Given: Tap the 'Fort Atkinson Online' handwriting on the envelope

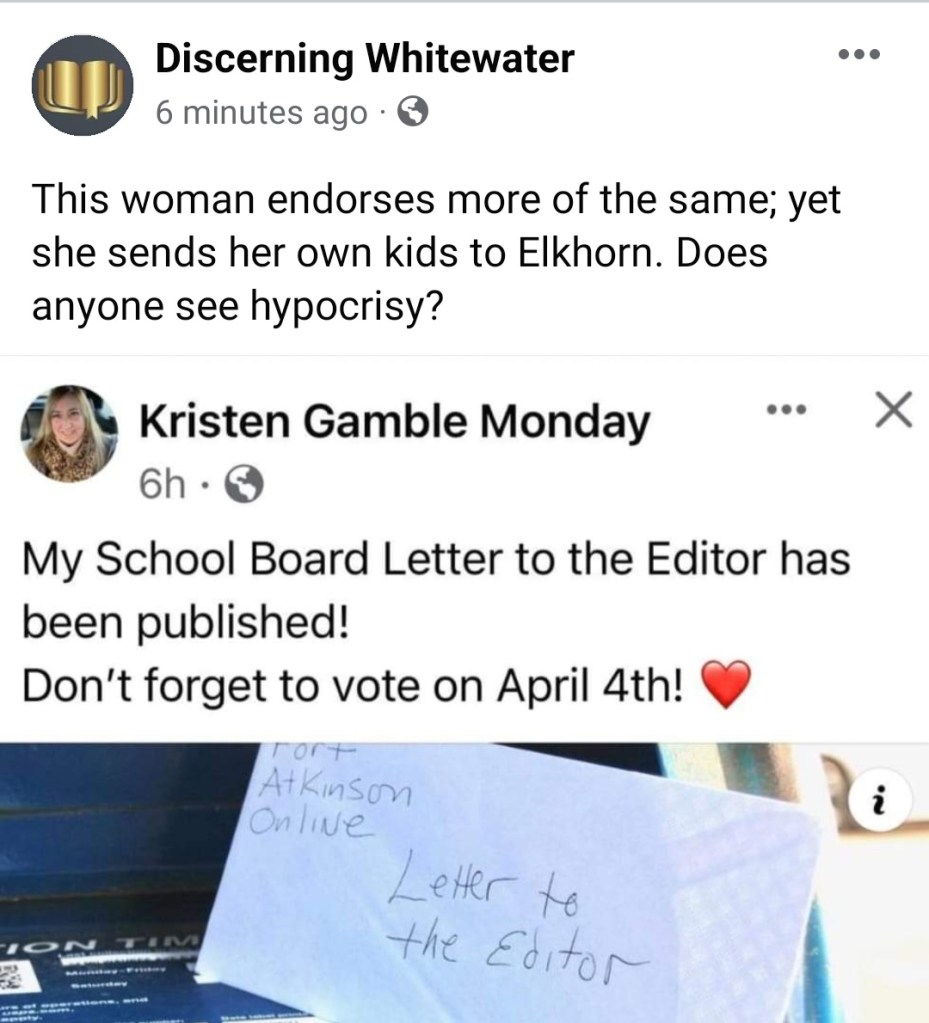Looking at the screenshot, I should tap(329, 793).
